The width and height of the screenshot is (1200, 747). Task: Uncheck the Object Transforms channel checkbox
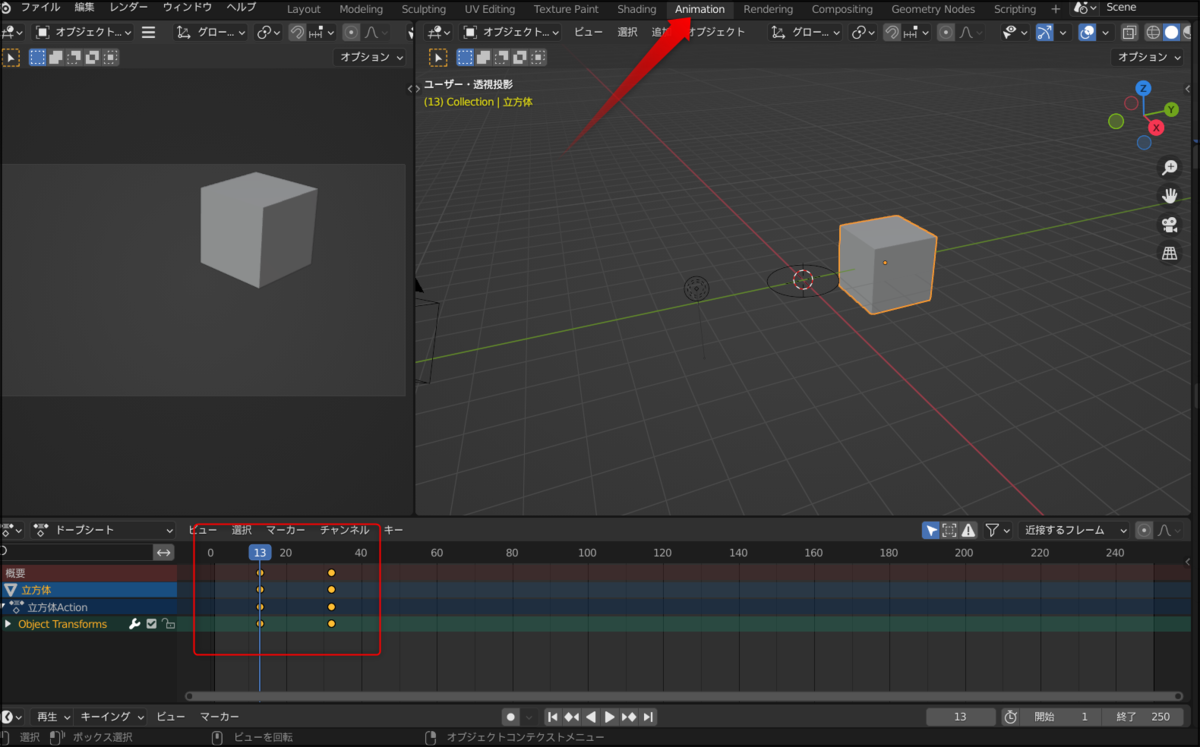tap(151, 624)
